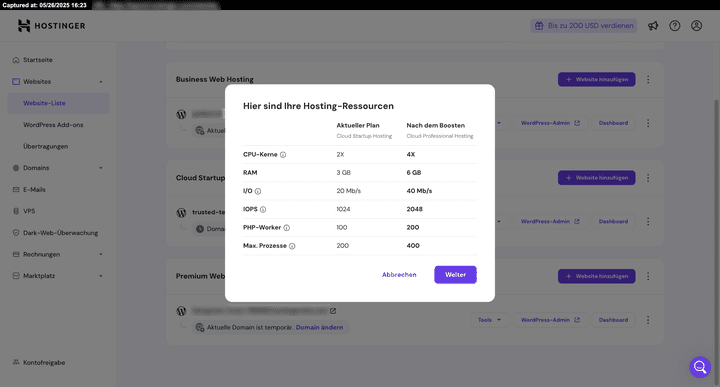This screenshot has width=720, height=387.
Task: Open external link icon beside premium website
Action: (333, 311)
